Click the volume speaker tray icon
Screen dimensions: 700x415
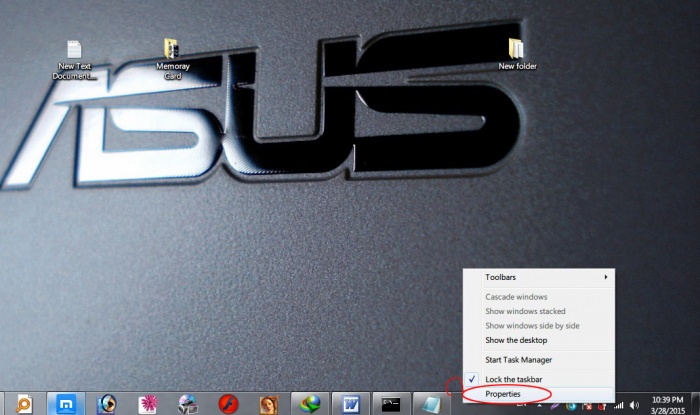634,405
